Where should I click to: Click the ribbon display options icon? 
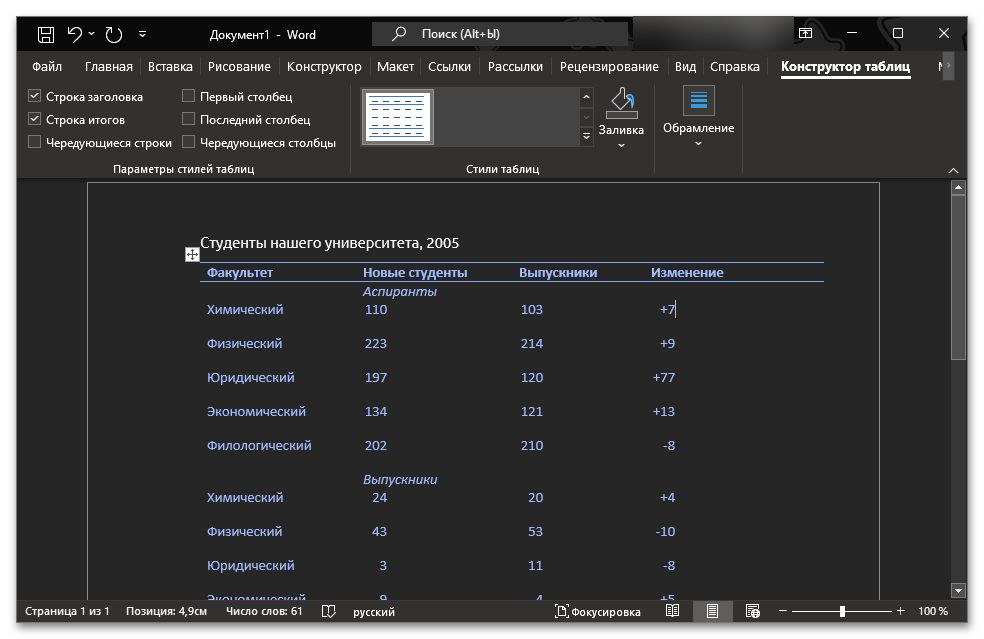pyautogui.click(x=805, y=34)
